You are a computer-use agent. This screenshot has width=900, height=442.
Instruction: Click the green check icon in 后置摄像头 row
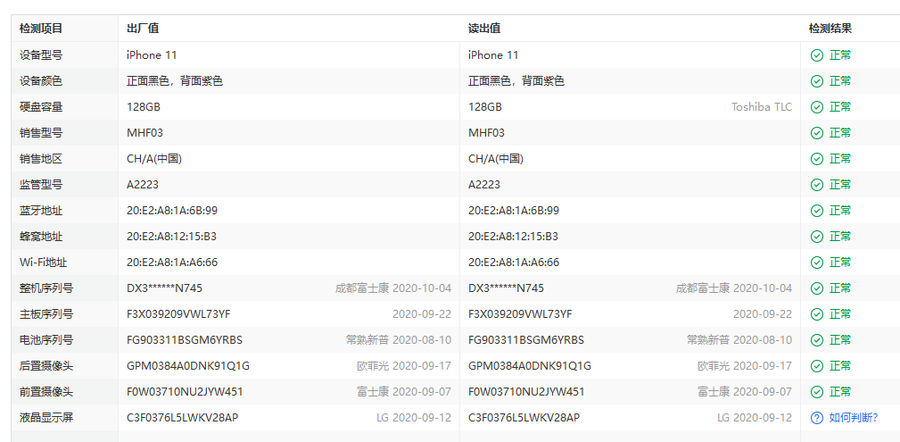coord(817,366)
